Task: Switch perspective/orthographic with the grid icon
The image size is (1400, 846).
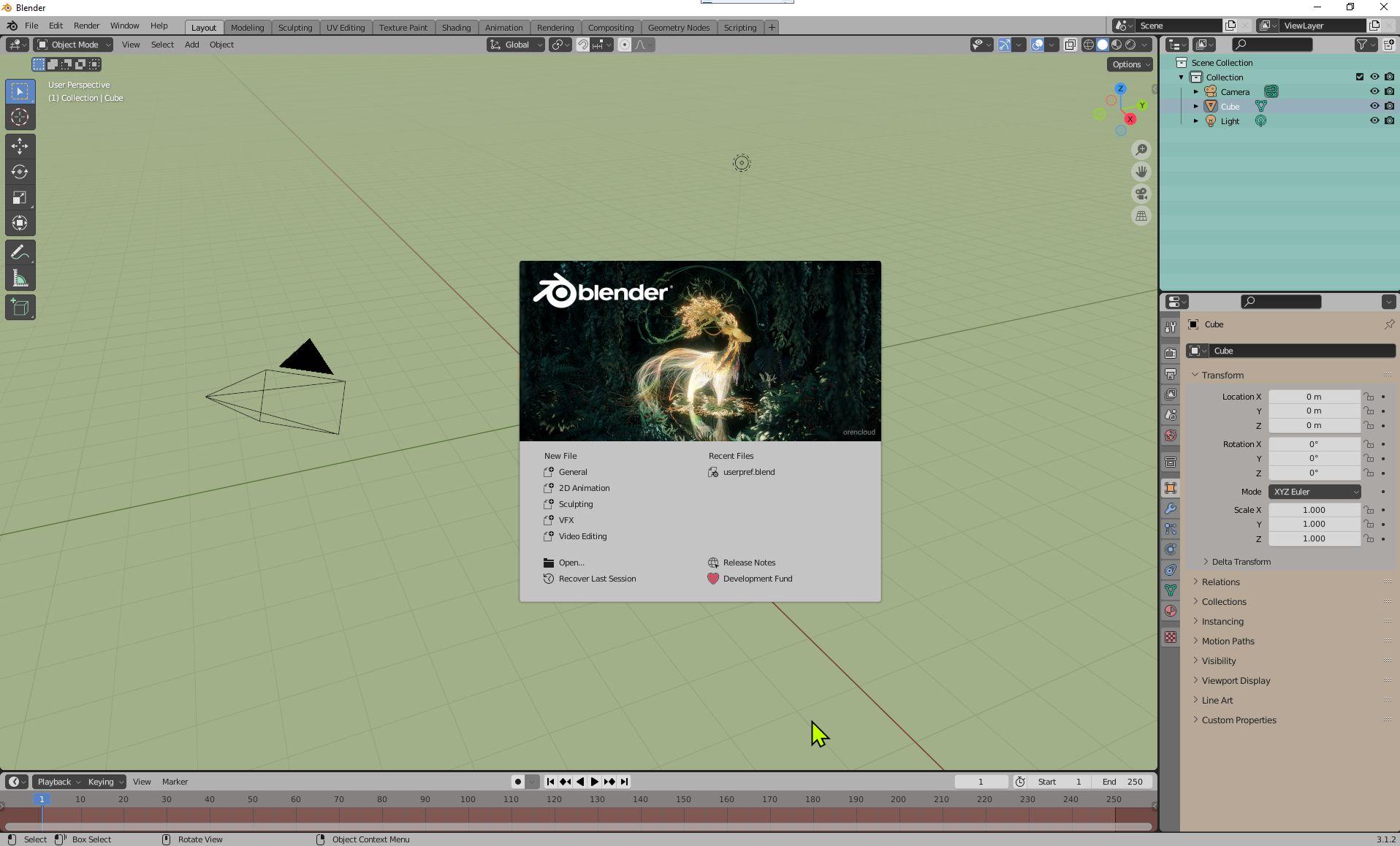Action: coord(1141,216)
